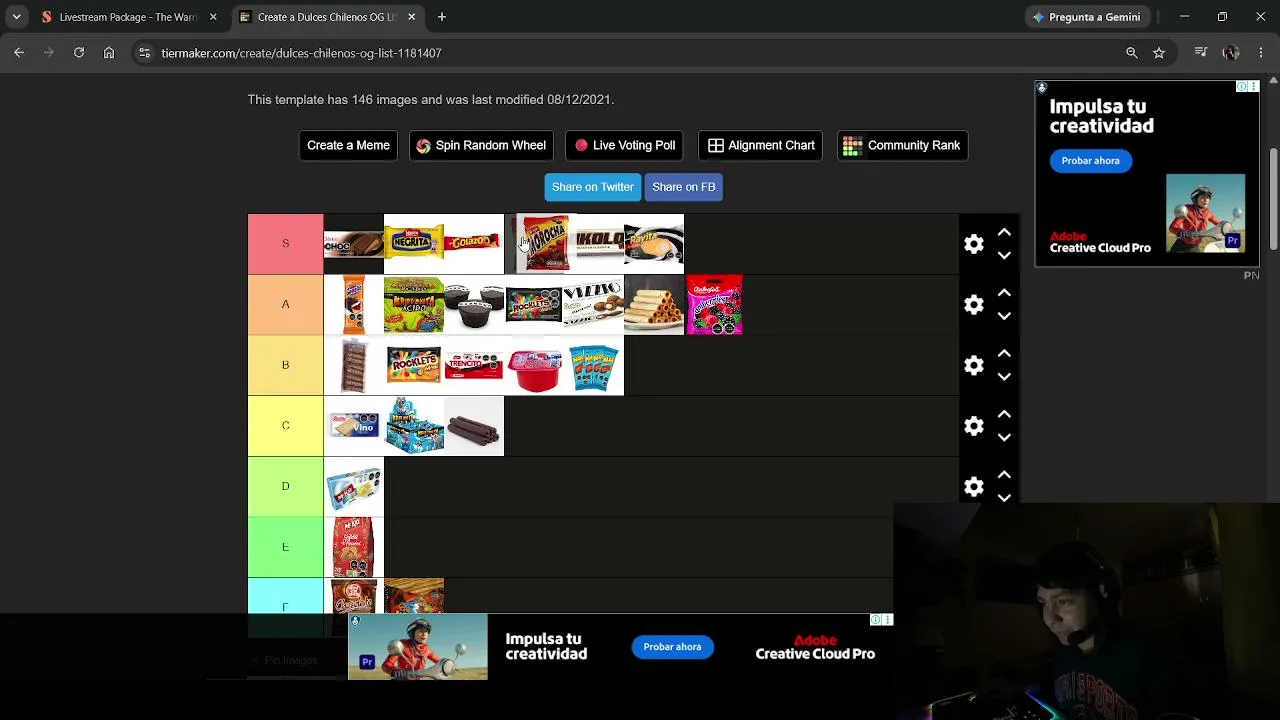Select the chocolate sticks image in C tier

[x=474, y=426]
